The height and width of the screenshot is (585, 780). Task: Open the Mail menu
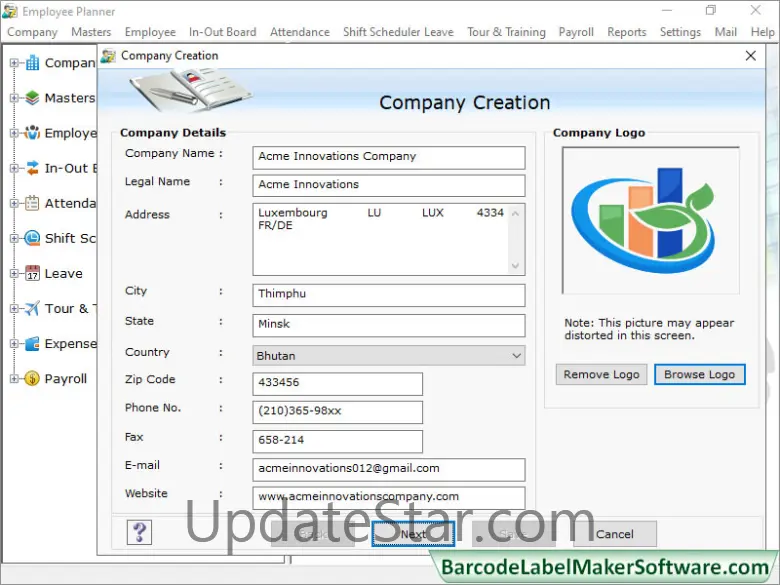tap(726, 32)
